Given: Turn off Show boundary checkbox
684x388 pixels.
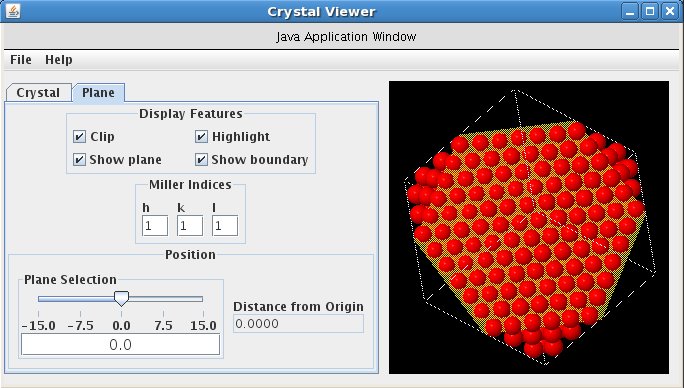Looking at the screenshot, I should tap(201, 160).
